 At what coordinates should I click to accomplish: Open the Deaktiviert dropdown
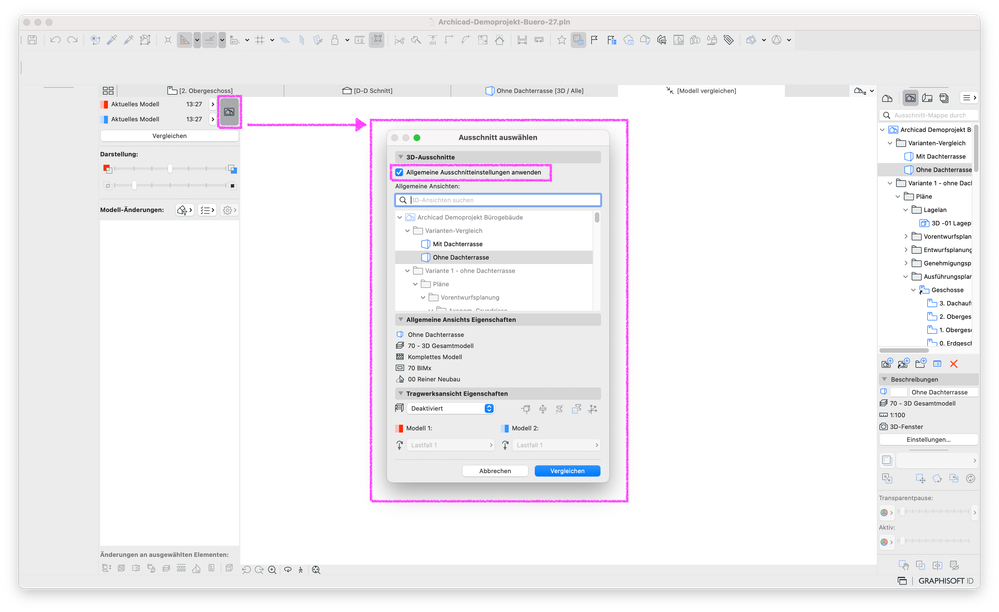450,409
